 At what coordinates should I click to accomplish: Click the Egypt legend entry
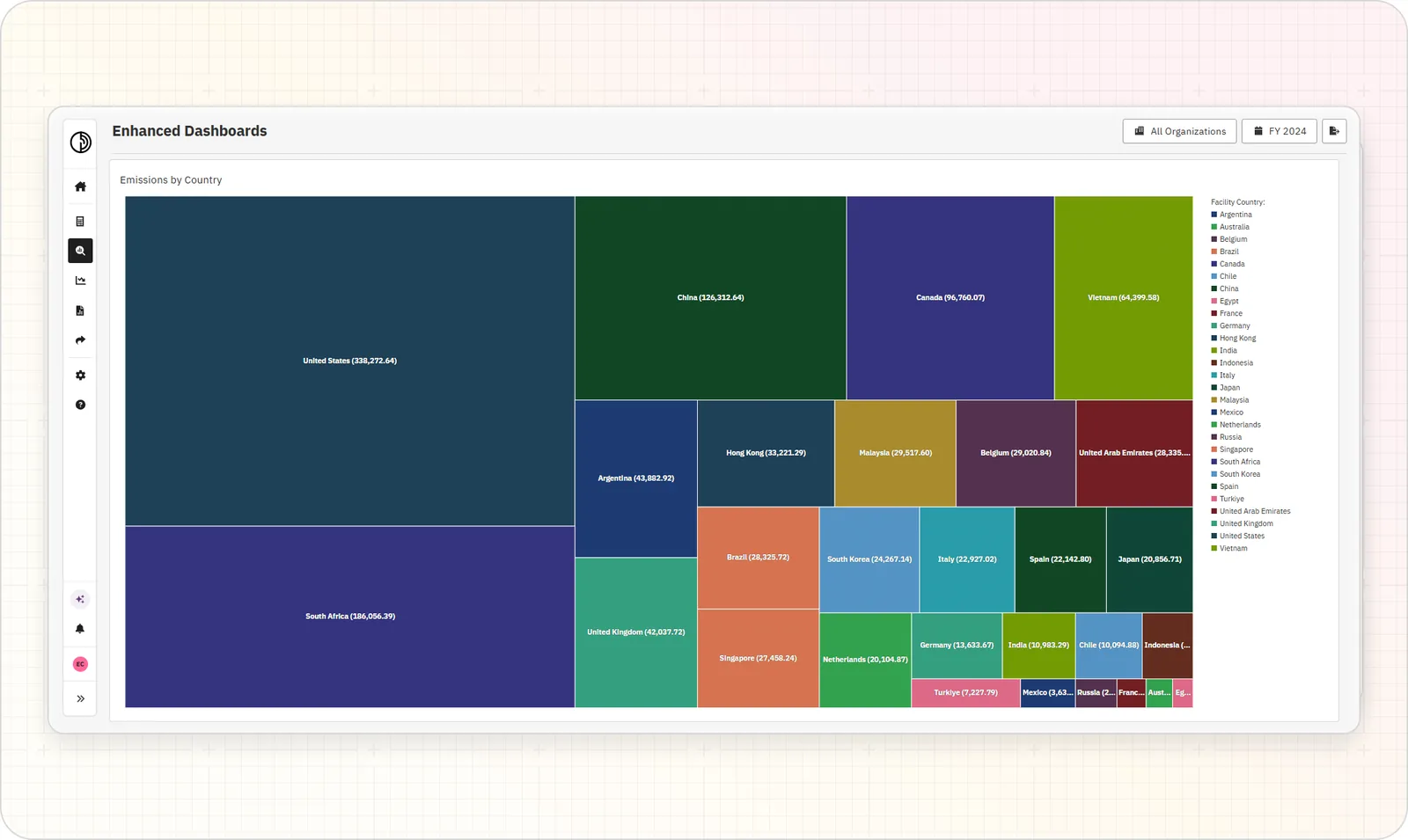coord(1225,301)
